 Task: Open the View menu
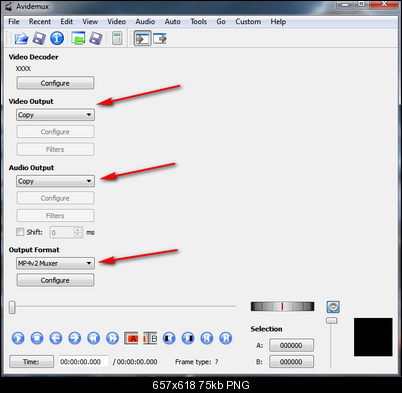tap(90, 22)
